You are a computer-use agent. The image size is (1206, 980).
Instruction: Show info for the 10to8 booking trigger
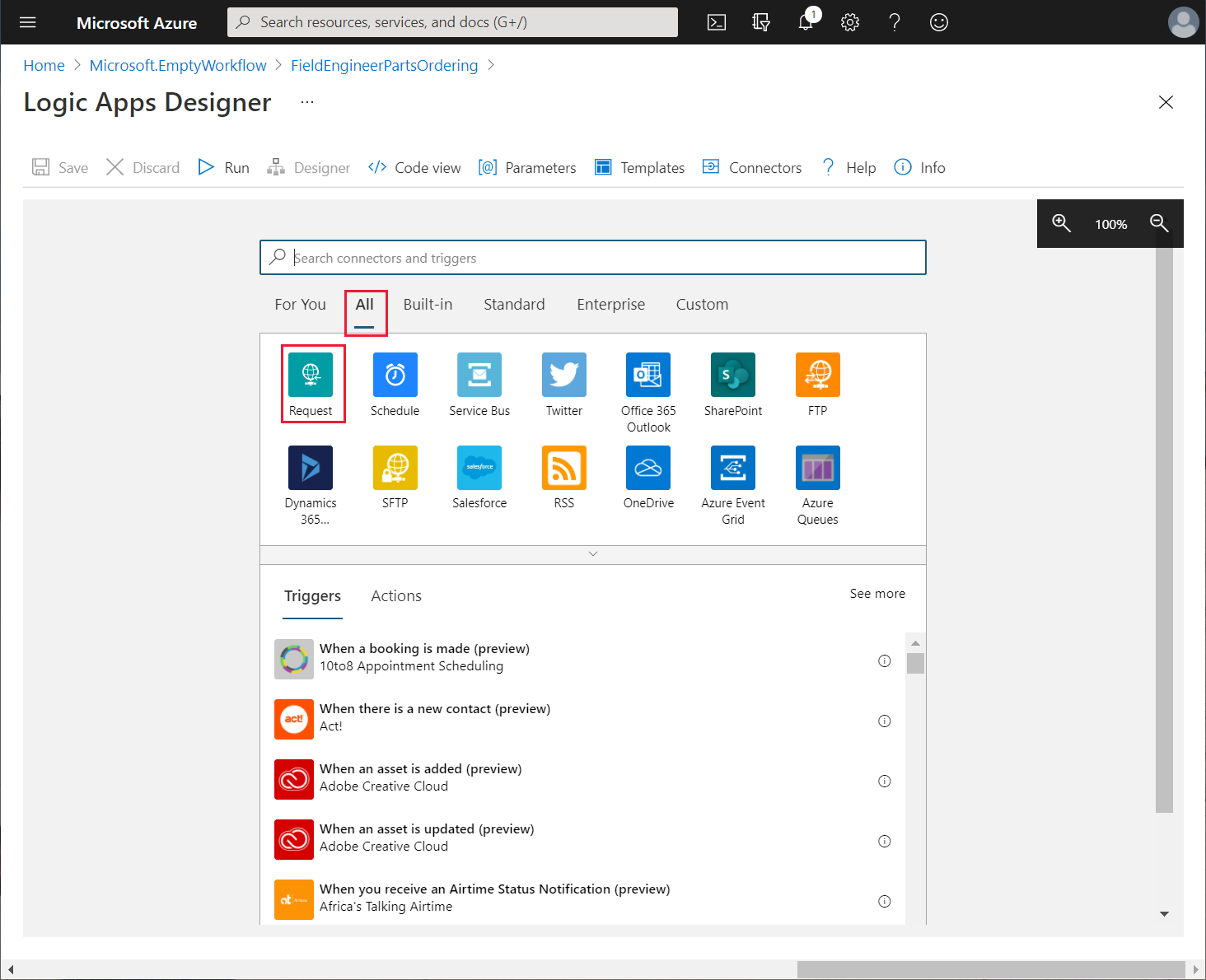(x=885, y=660)
